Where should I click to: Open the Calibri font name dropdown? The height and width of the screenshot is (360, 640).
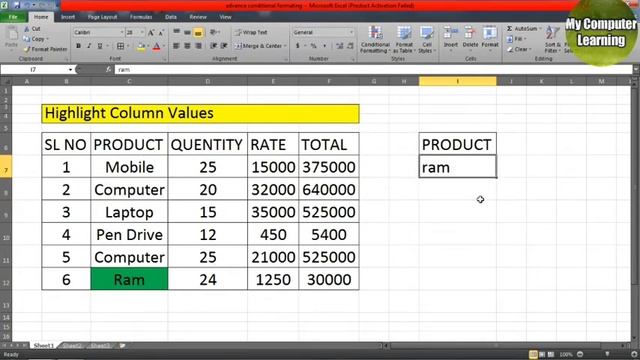click(121, 32)
